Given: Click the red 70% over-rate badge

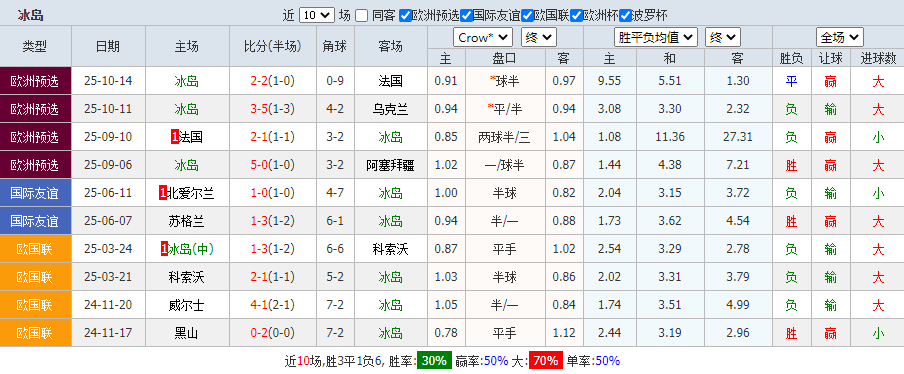Looking at the screenshot, I should tap(545, 361).
